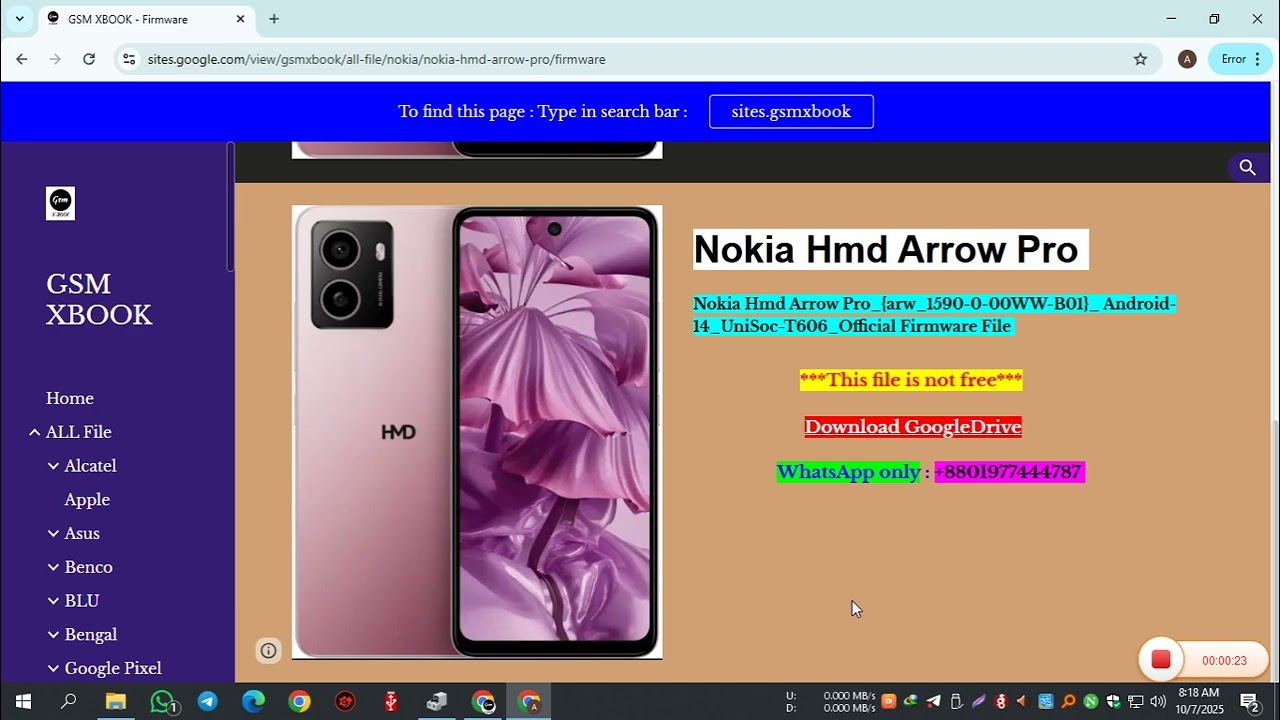Image resolution: width=1280 pixels, height=720 pixels.
Task: Open Telegram tray icon
Action: click(x=933, y=702)
